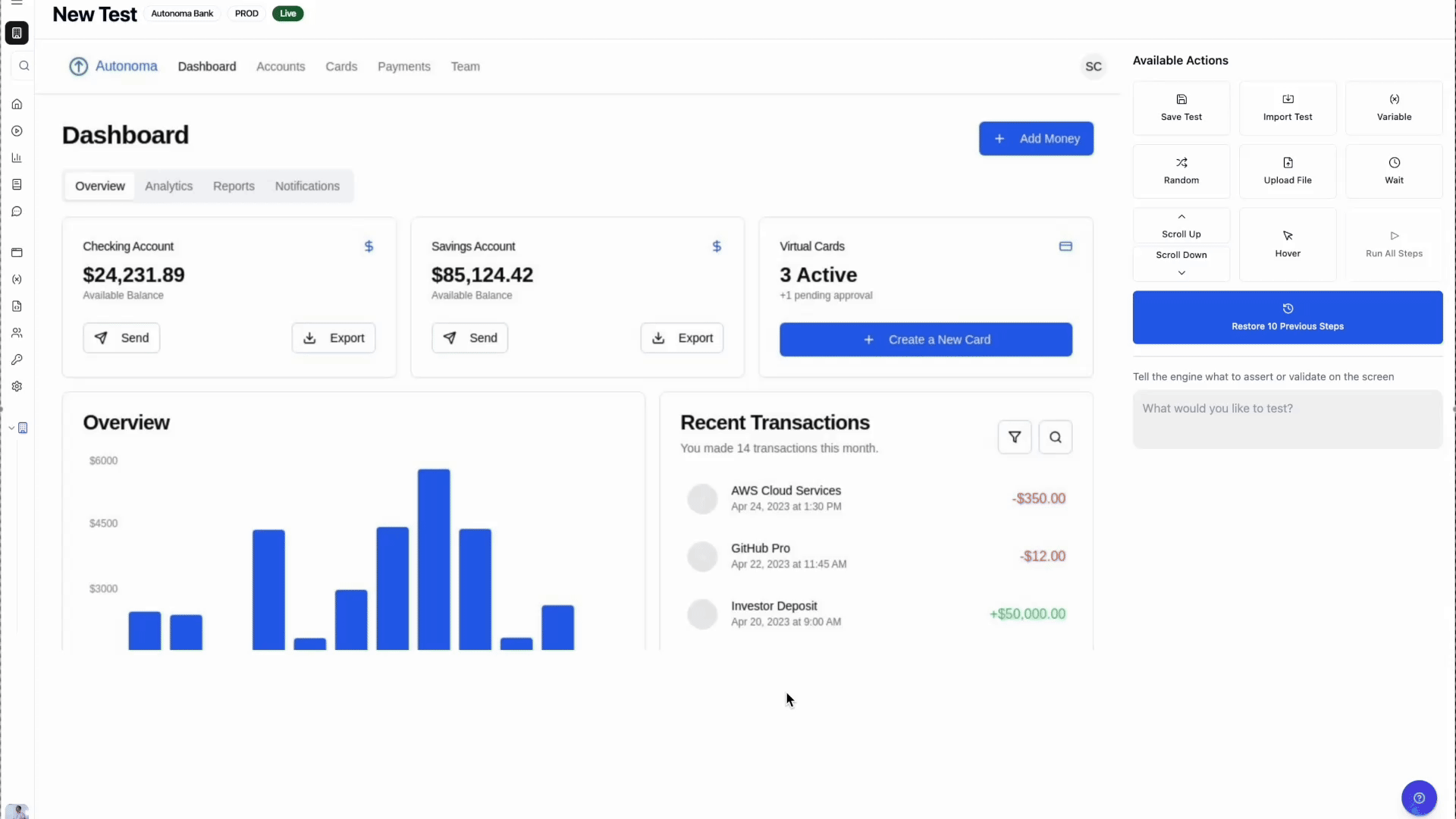Screen dimensions: 1456x819
Task: Click the Add Money button
Action: coord(1035,139)
